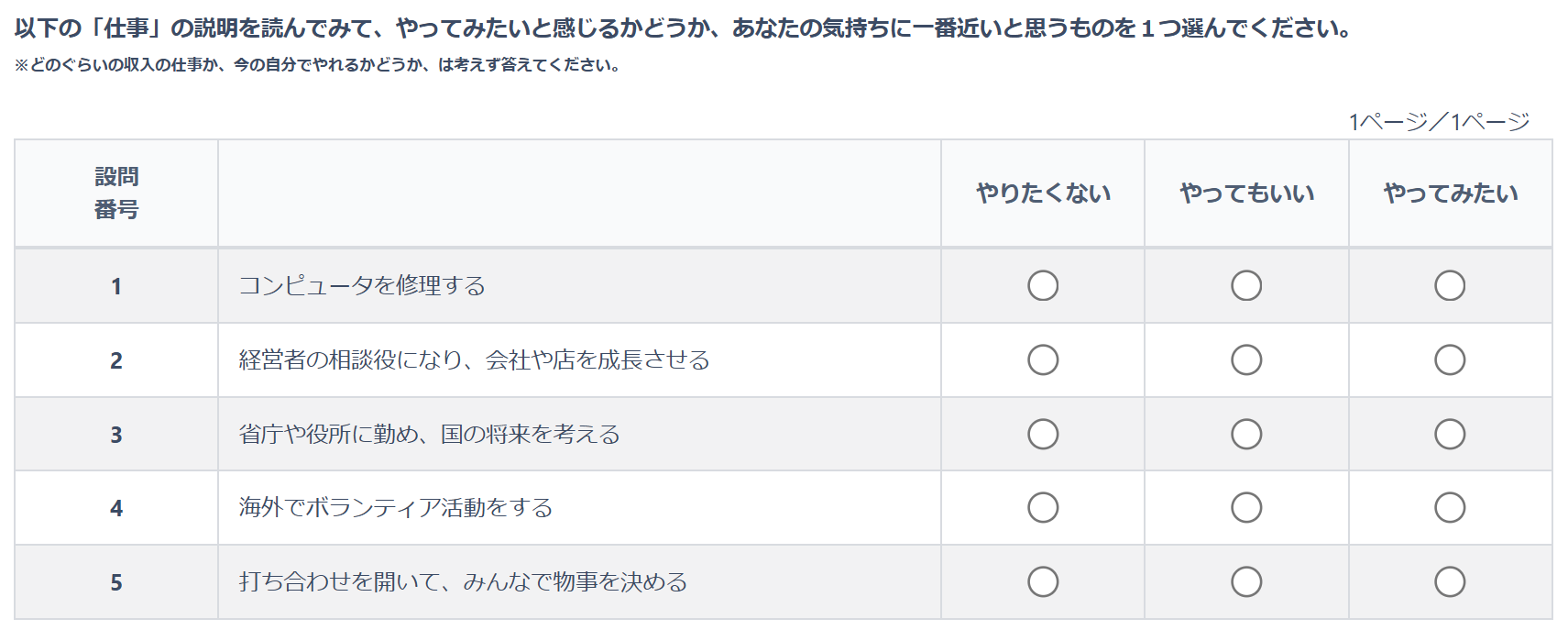This screenshot has width=1568, height=641.
Task: Select やりたくない for 打ち合わせを開いて row
Action: click(1043, 581)
